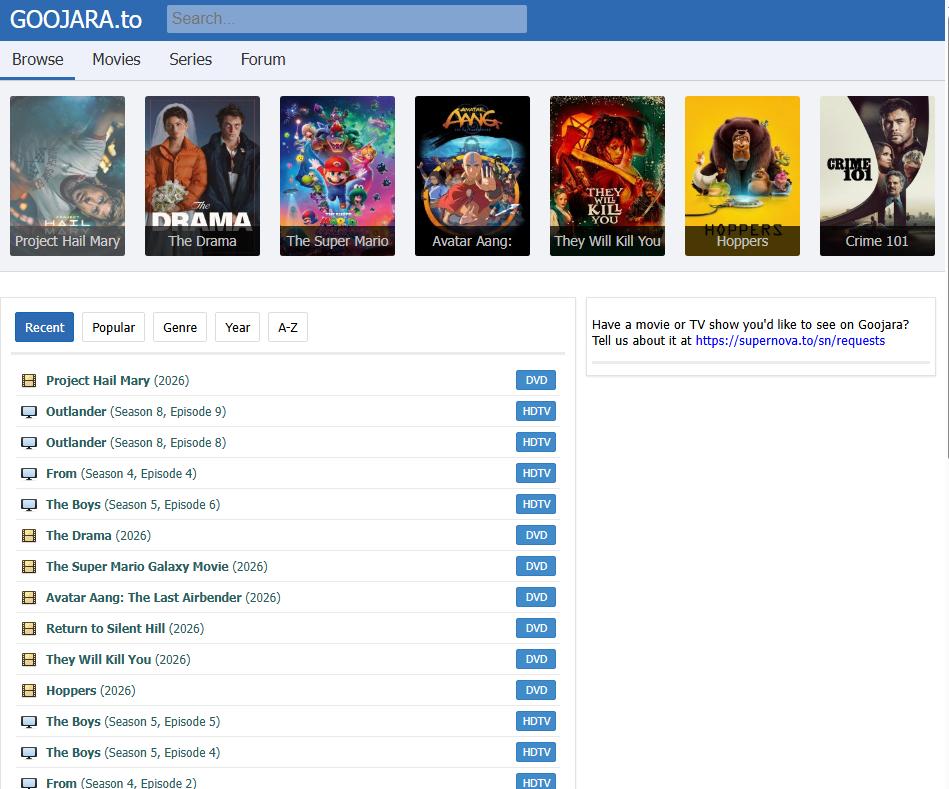
Task: Open the supernova.to requests link
Action: [790, 341]
